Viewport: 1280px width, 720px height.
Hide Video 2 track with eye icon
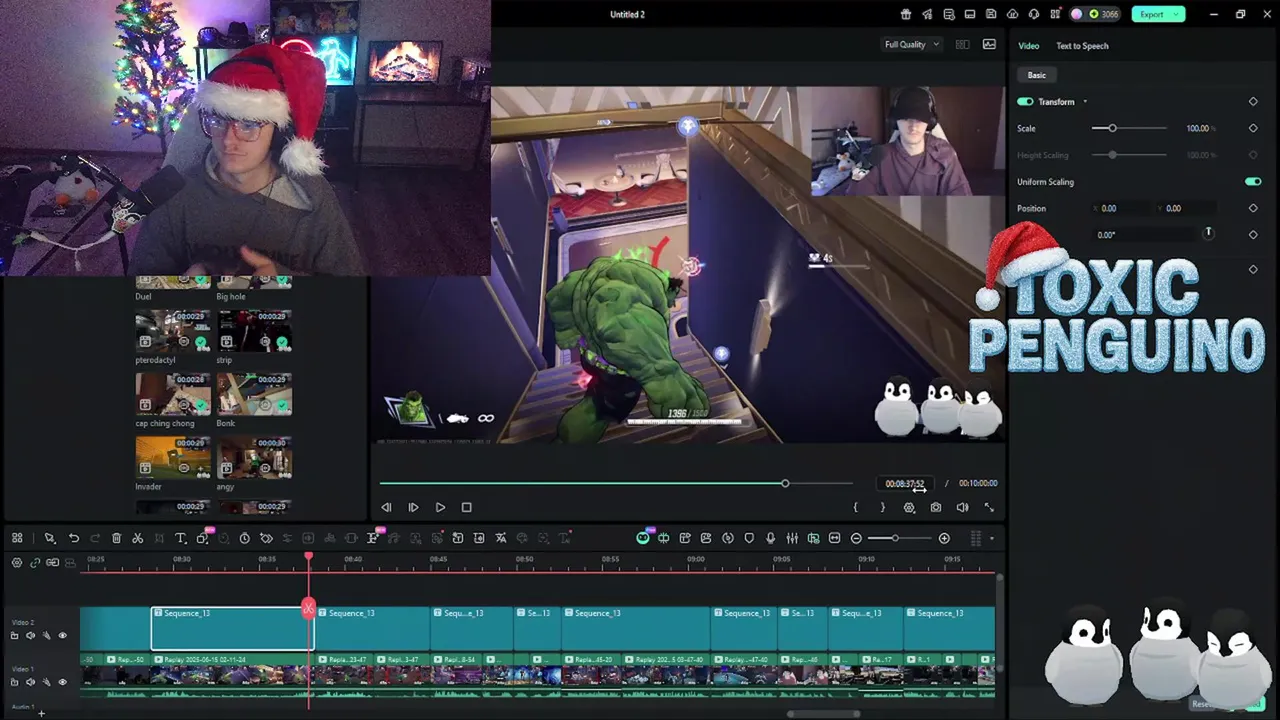62,635
